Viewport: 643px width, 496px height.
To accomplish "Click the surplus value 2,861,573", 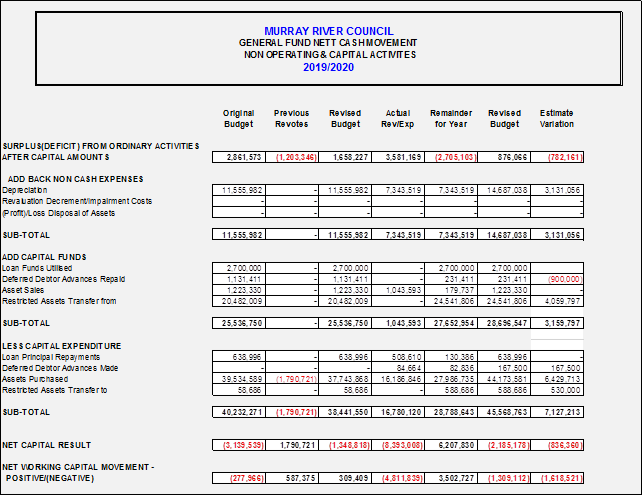I will coord(239,157).
